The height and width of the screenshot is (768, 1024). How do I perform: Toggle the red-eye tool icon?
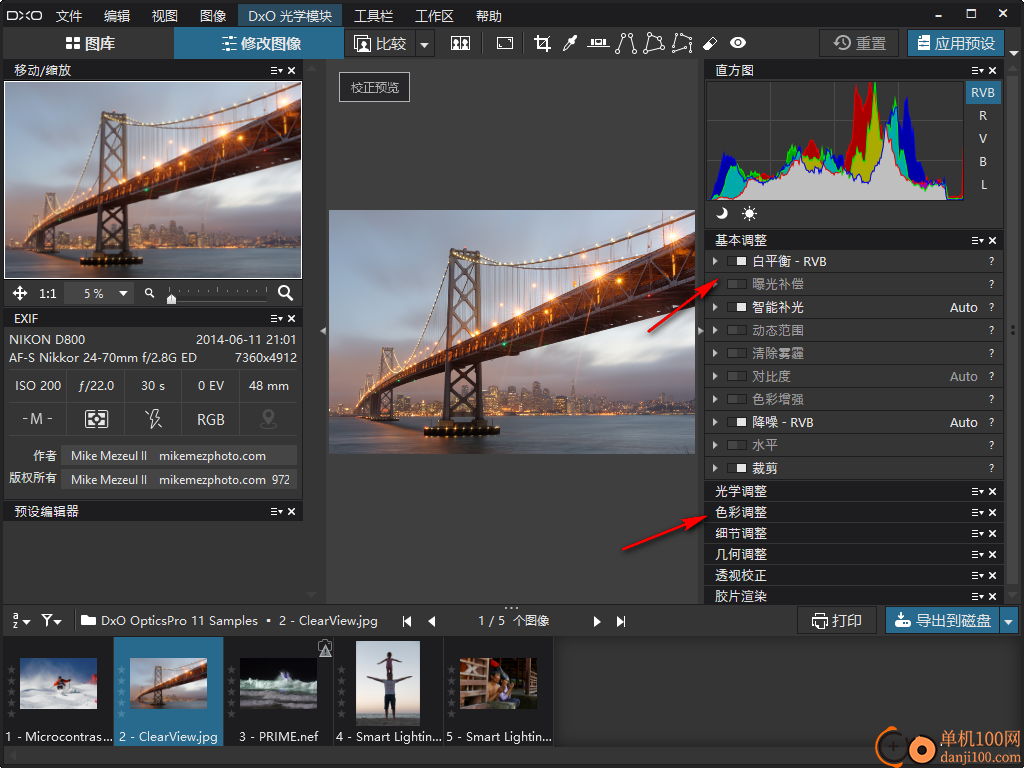point(738,43)
